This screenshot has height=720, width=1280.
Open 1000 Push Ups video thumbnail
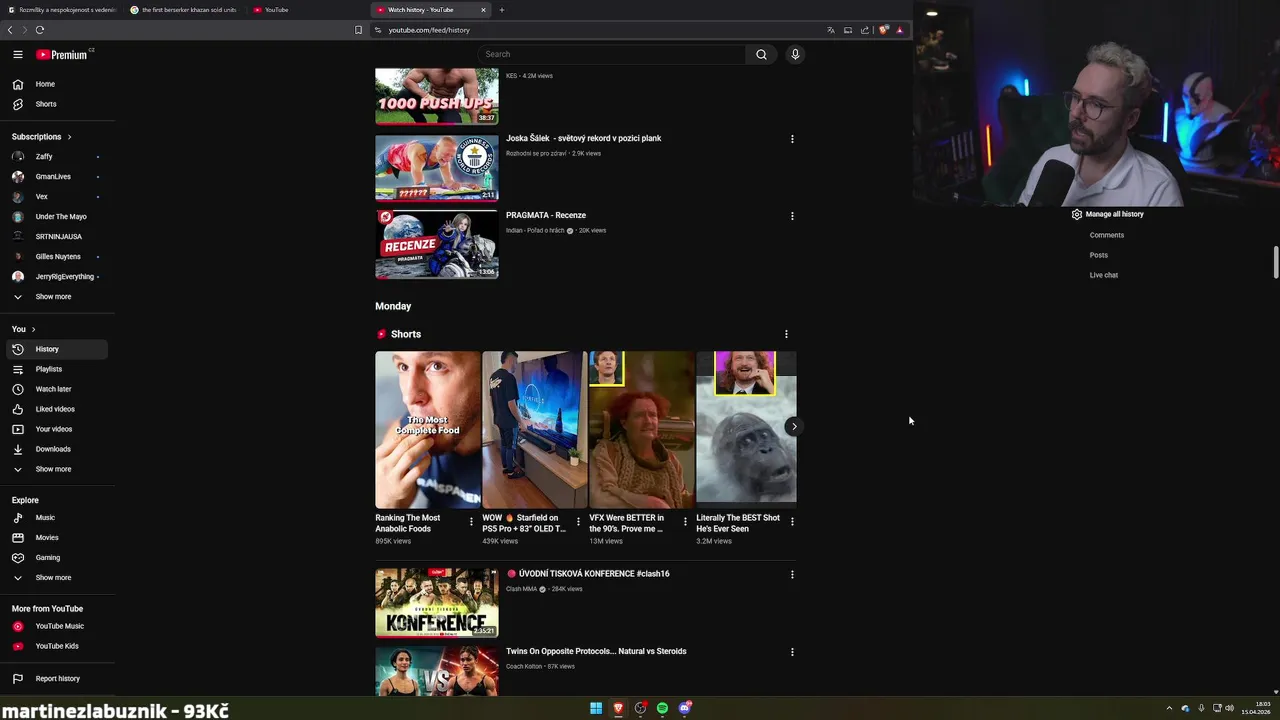pyautogui.click(x=436, y=96)
